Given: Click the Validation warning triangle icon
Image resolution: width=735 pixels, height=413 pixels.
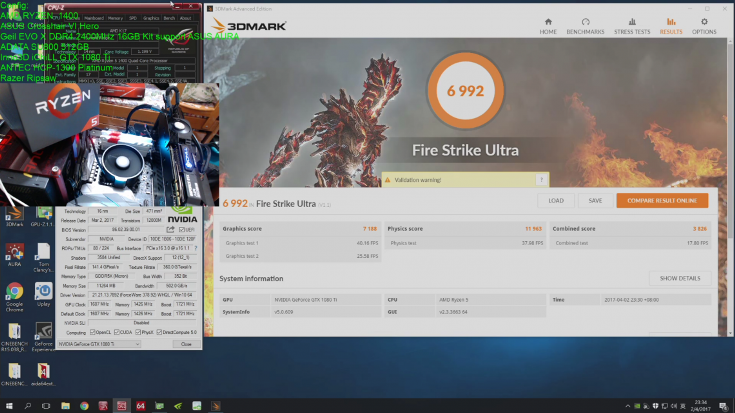Looking at the screenshot, I should point(387,180).
